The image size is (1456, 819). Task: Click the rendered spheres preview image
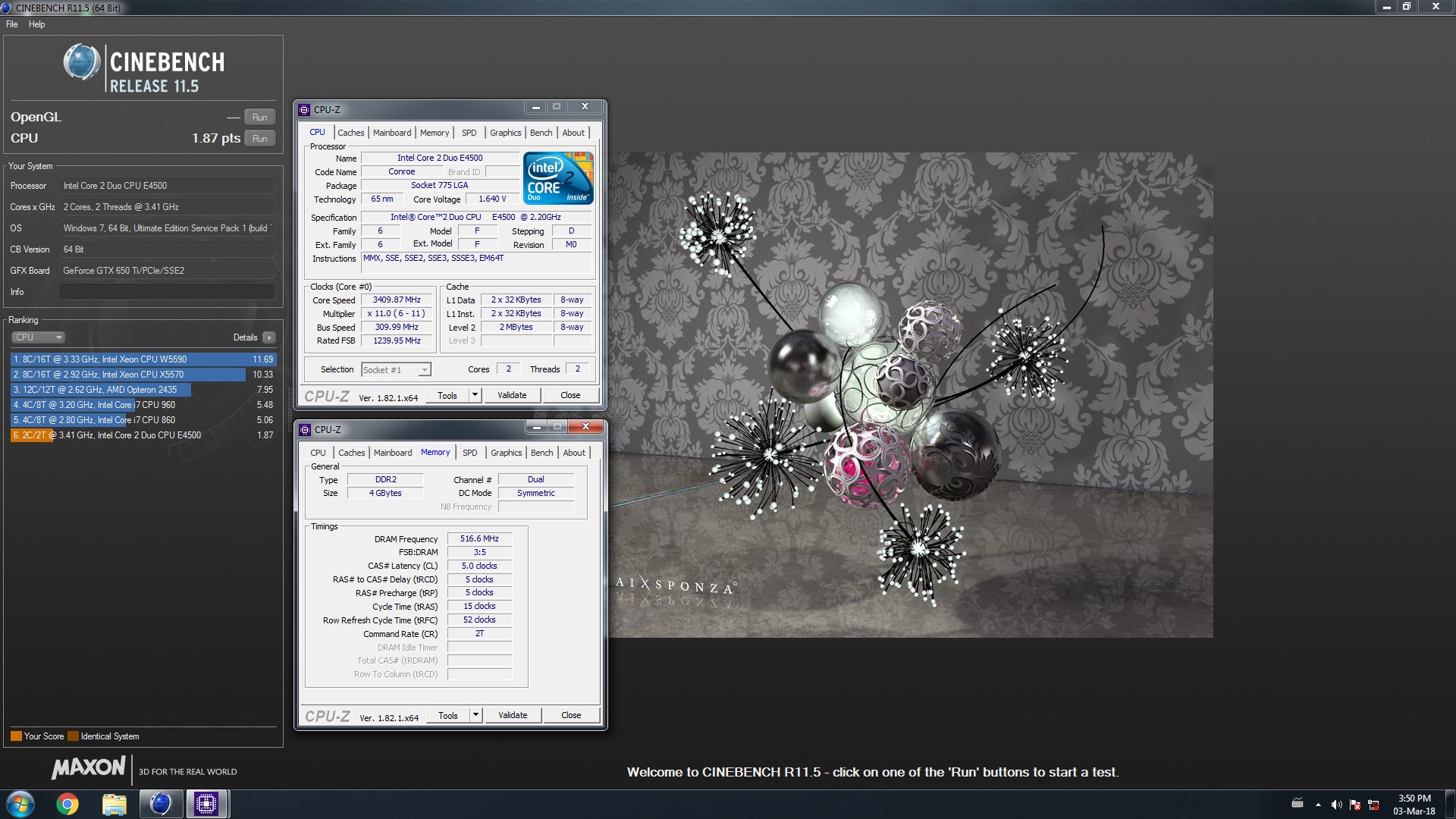coord(911,395)
